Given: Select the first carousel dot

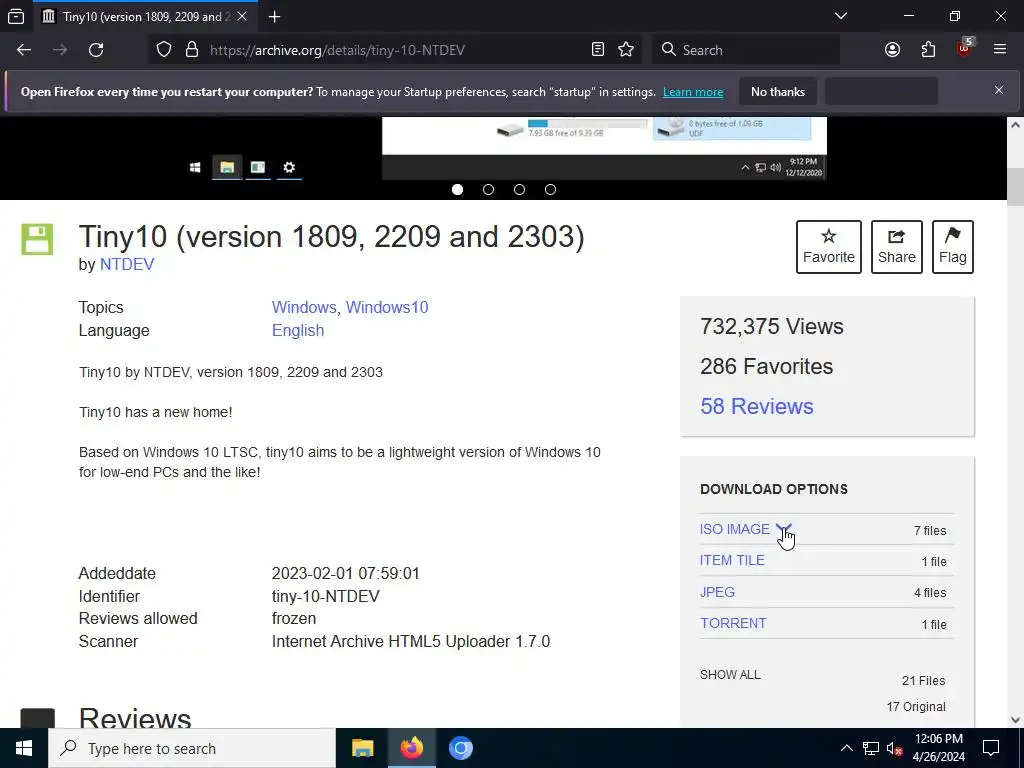Looking at the screenshot, I should tap(457, 189).
